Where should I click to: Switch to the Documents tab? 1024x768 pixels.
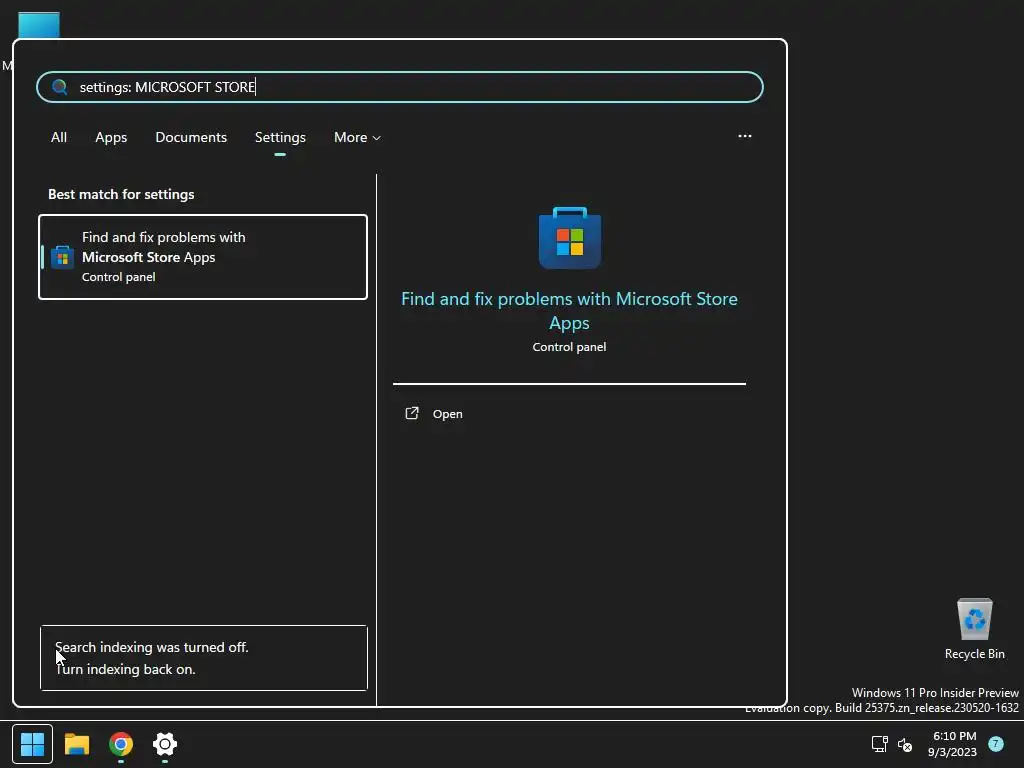(x=191, y=137)
